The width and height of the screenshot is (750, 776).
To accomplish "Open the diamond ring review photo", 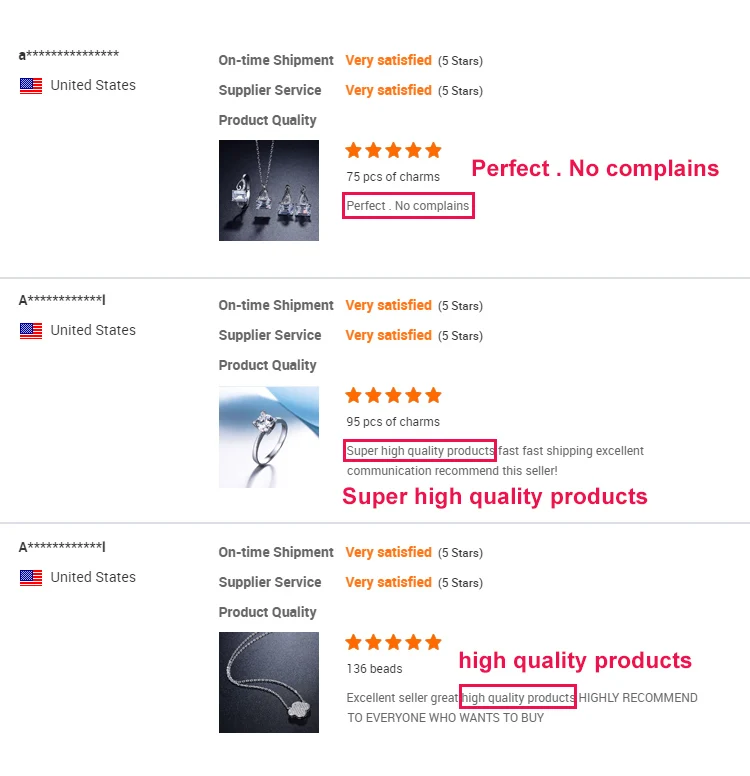I will tap(269, 437).
